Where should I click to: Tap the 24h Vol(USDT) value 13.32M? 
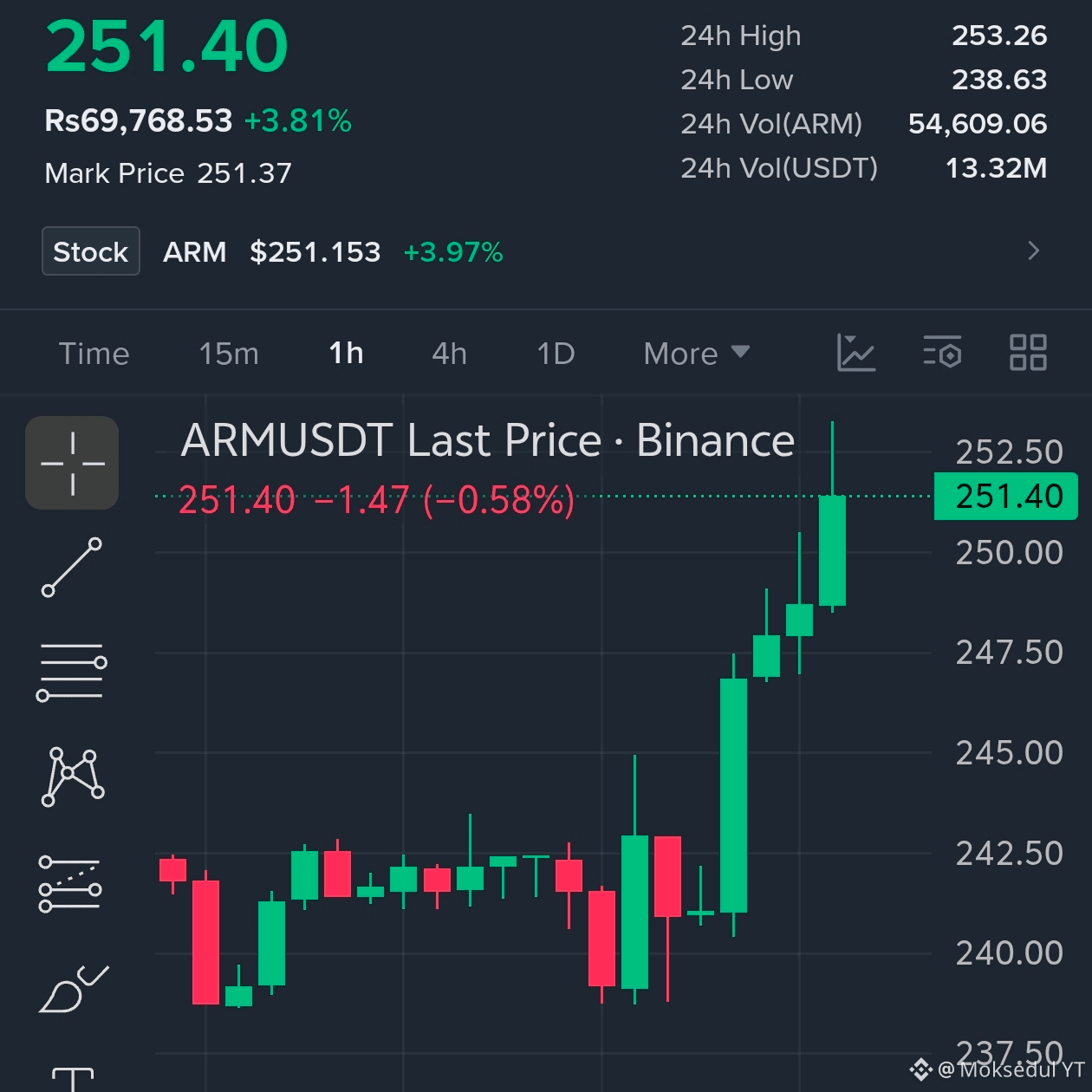996,168
